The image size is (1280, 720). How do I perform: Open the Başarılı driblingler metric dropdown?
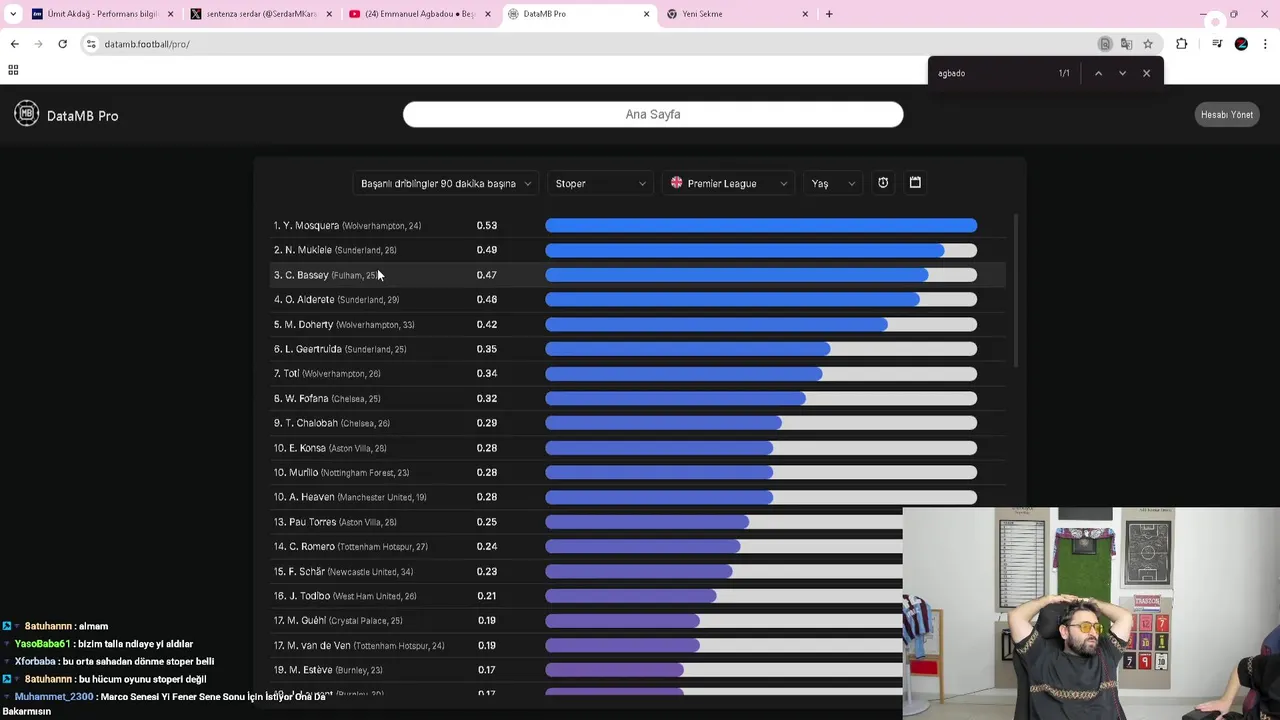pyautogui.click(x=446, y=184)
